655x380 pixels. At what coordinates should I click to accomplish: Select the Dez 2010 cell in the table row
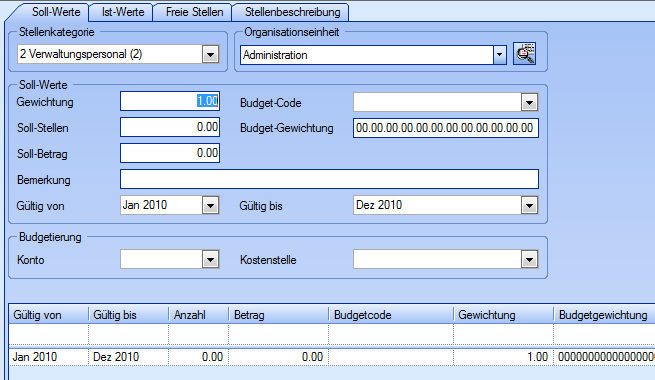click(128, 357)
